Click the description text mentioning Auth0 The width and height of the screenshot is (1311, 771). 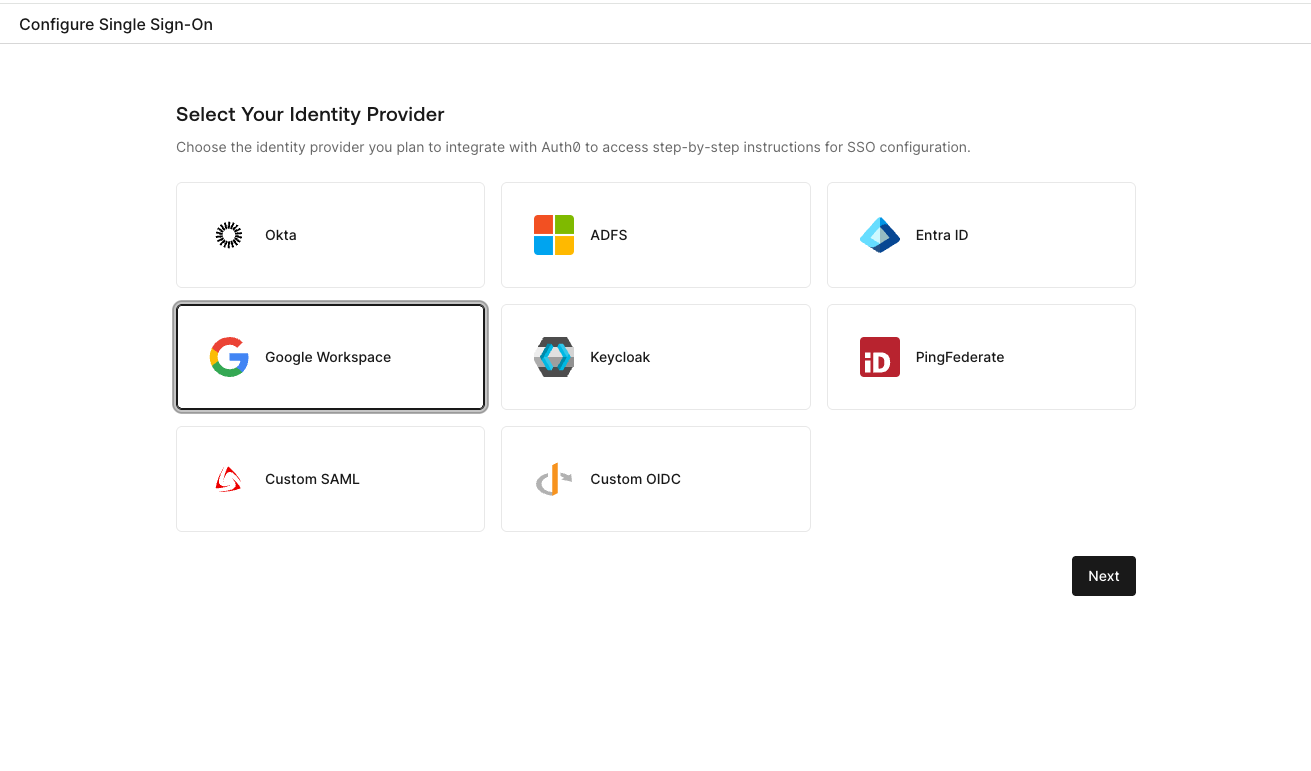pyautogui.click(x=573, y=147)
